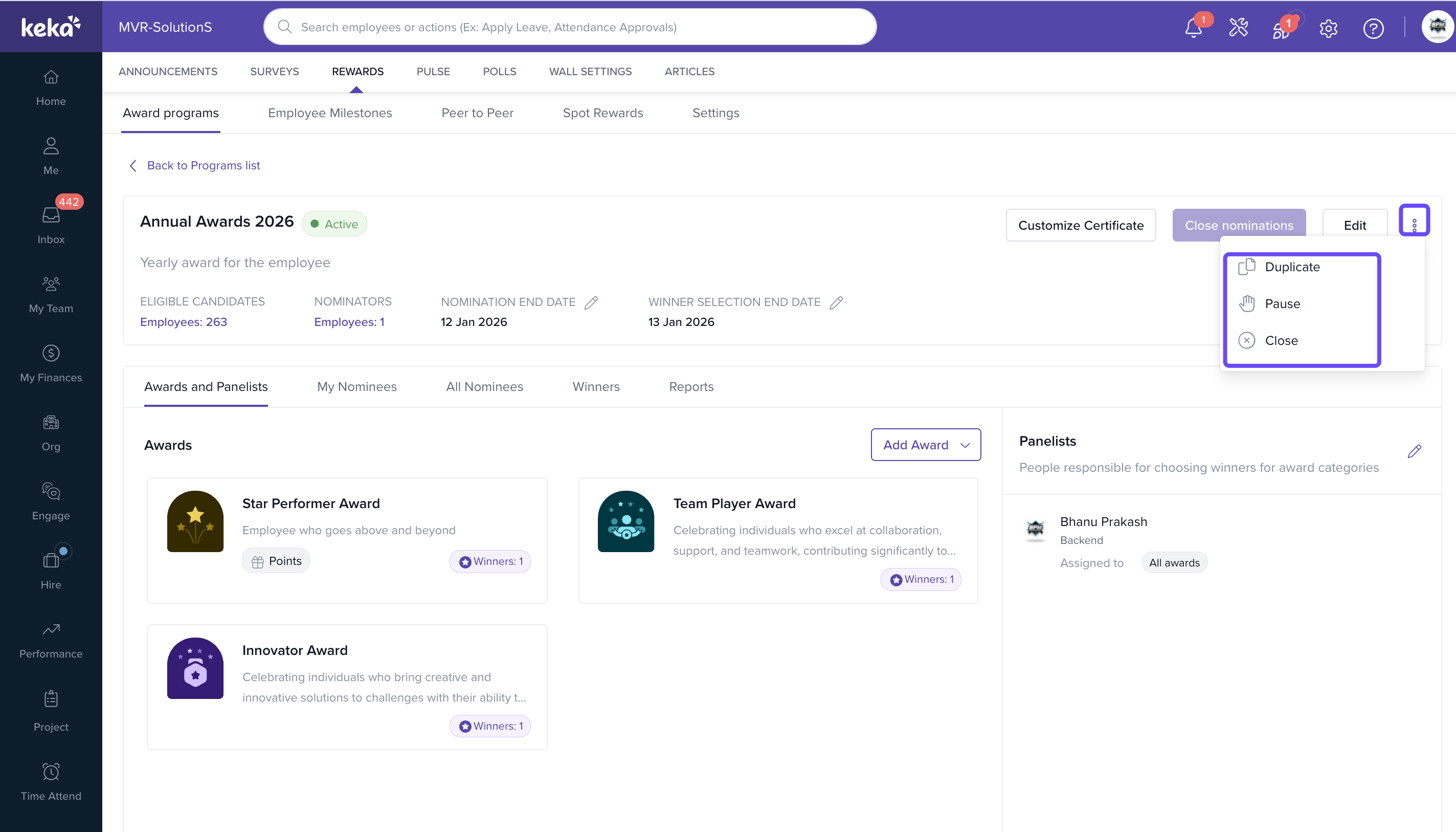Click the Customize Certificate button
Image resolution: width=1456 pixels, height=832 pixels.
pos(1080,225)
